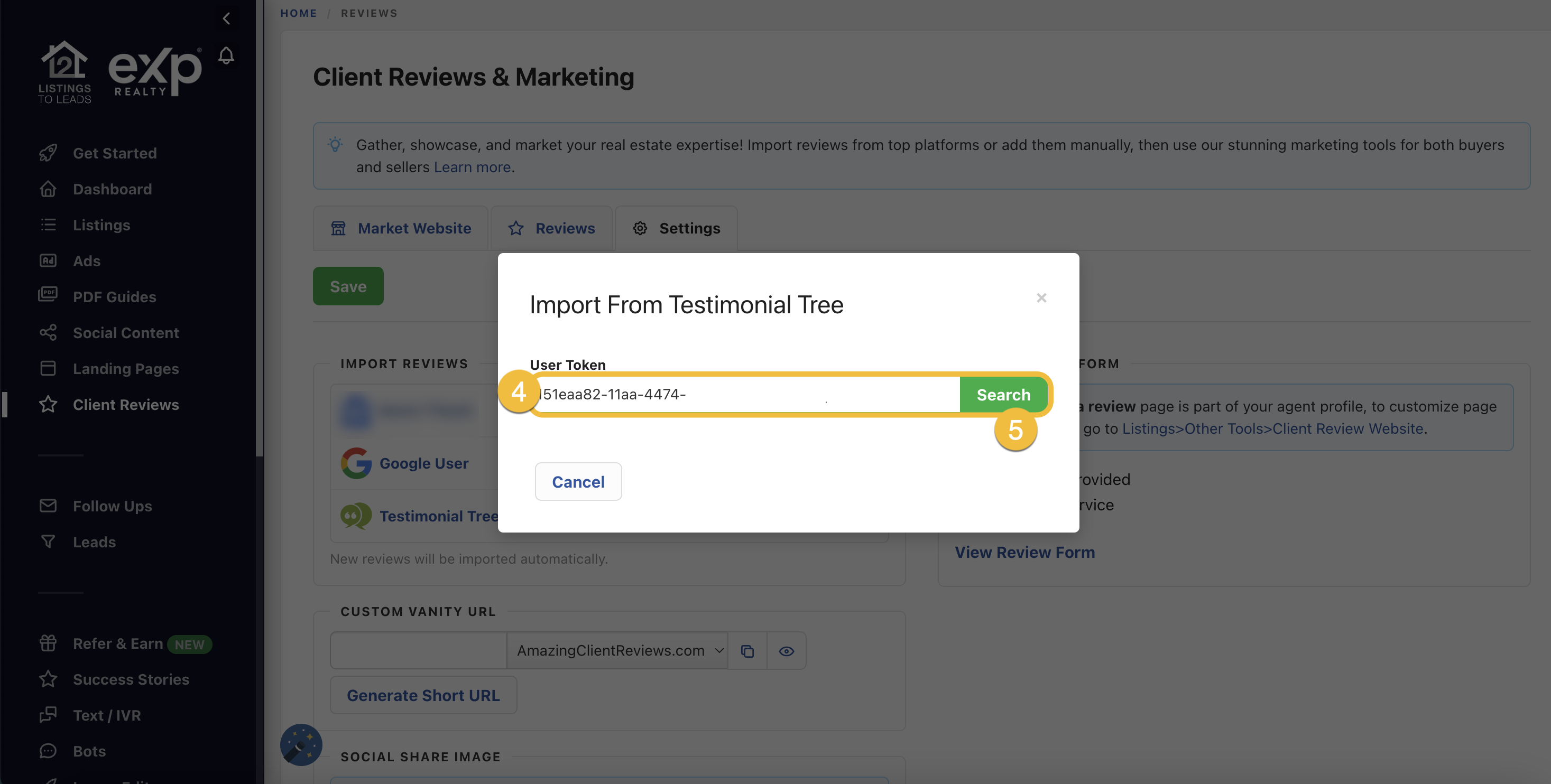Image resolution: width=1551 pixels, height=784 pixels.
Task: Open the Dashboard from the sidebar
Action: click(112, 189)
